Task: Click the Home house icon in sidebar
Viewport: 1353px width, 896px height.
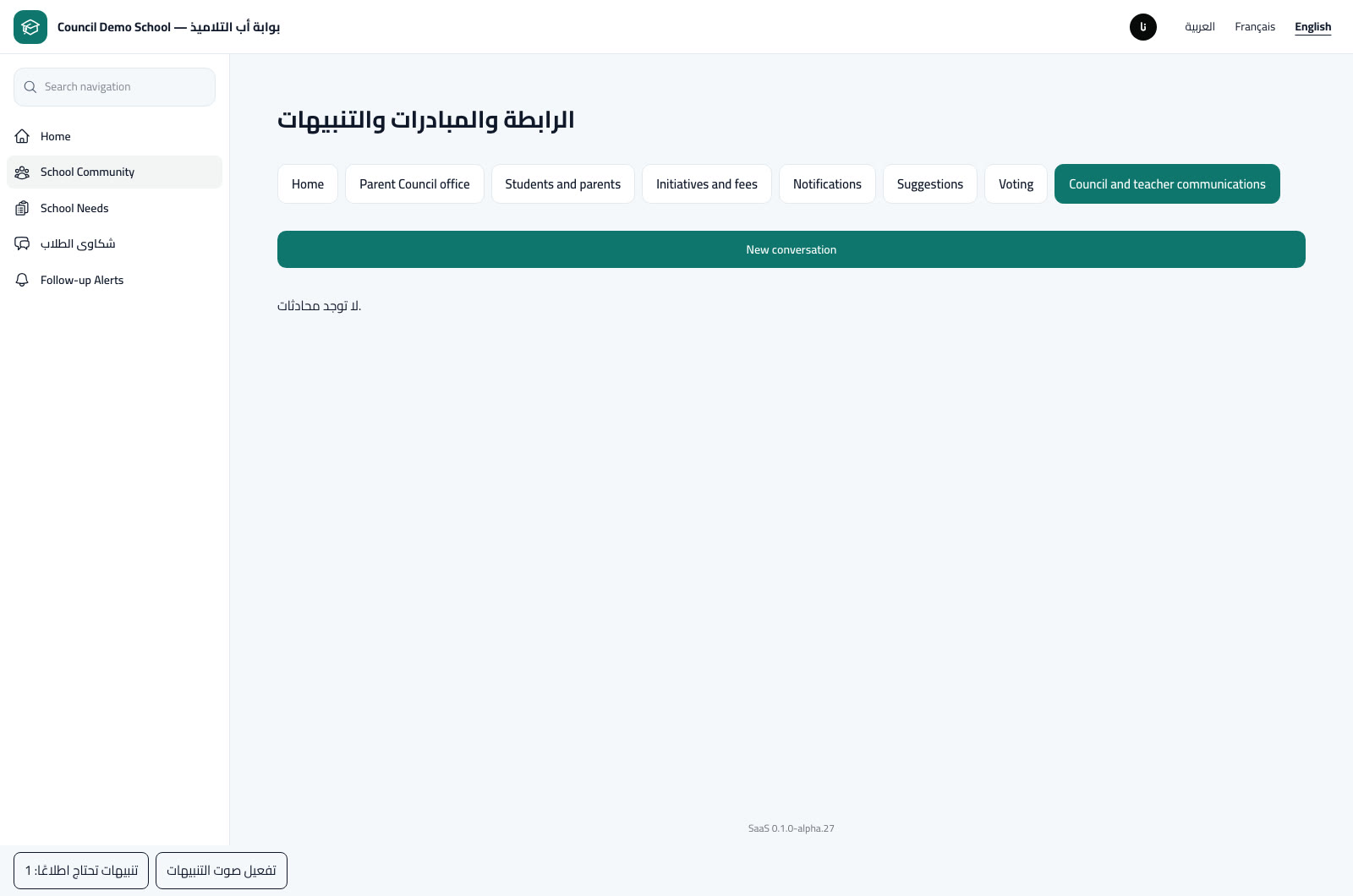Action: tap(23, 136)
